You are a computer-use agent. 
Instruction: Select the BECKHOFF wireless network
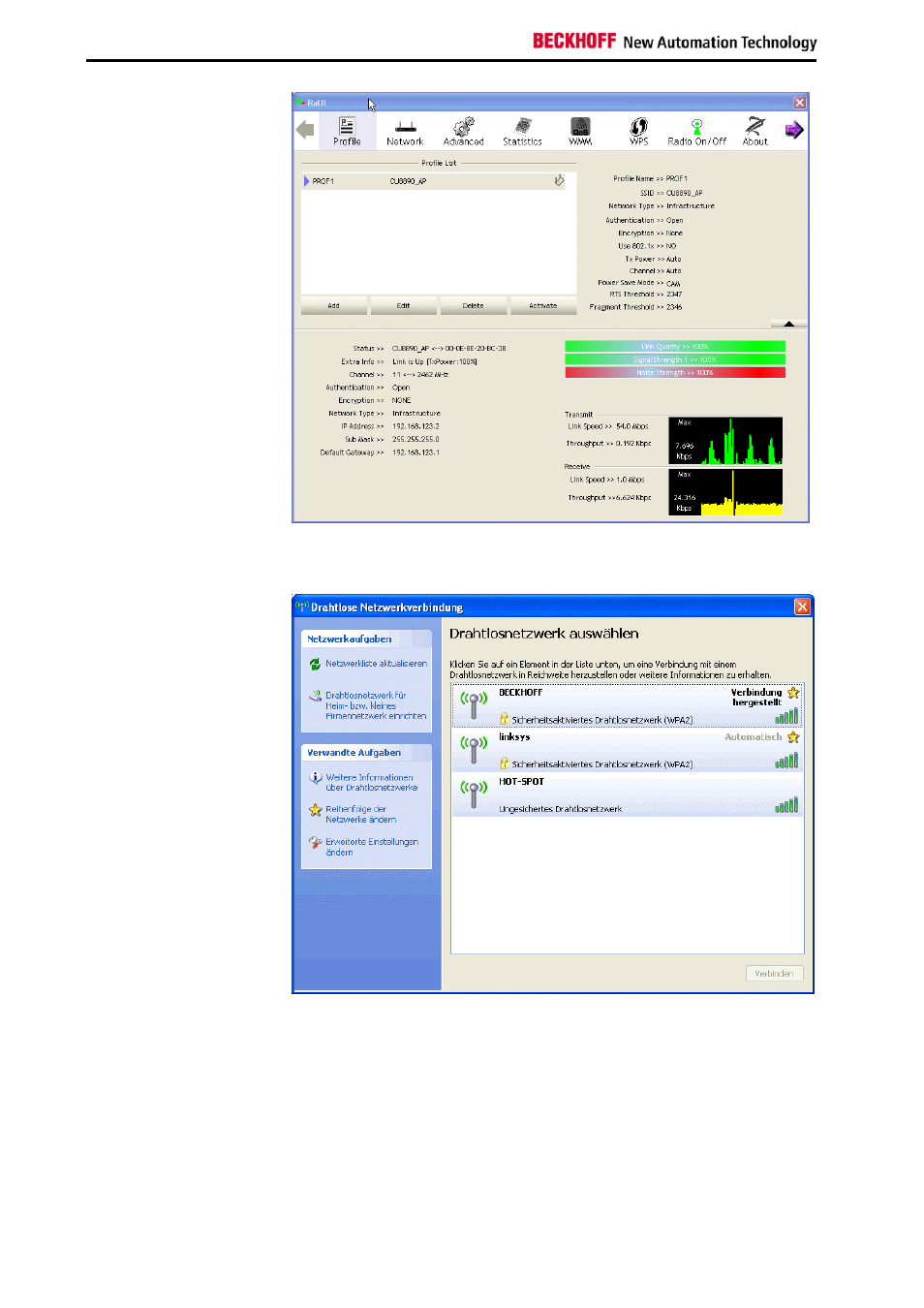point(628,705)
